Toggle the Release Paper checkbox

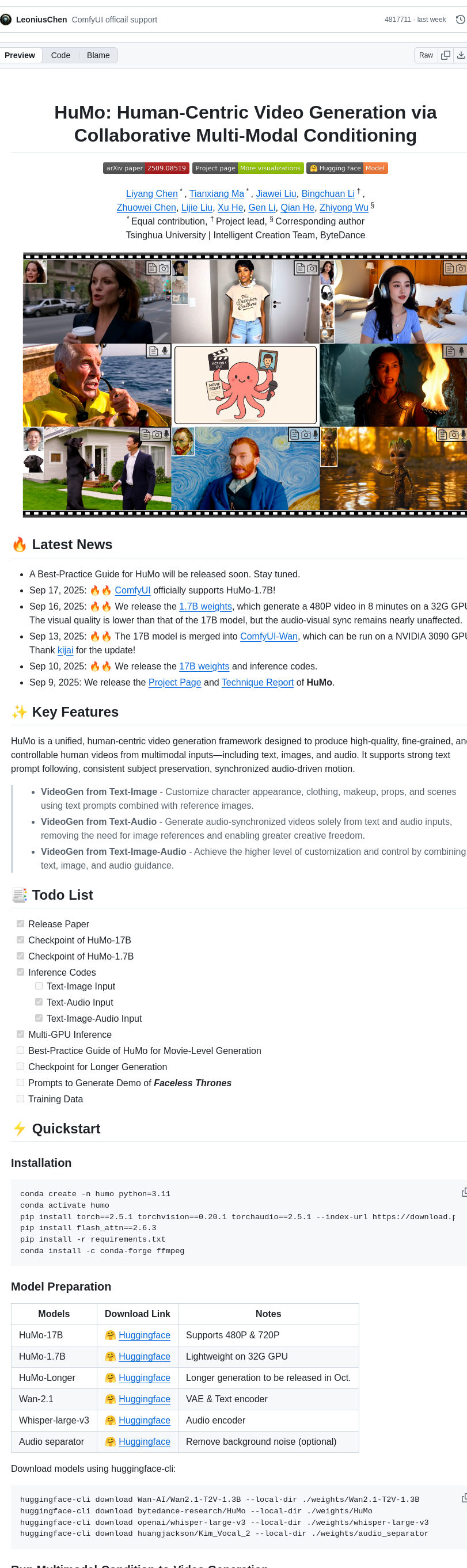point(21,923)
